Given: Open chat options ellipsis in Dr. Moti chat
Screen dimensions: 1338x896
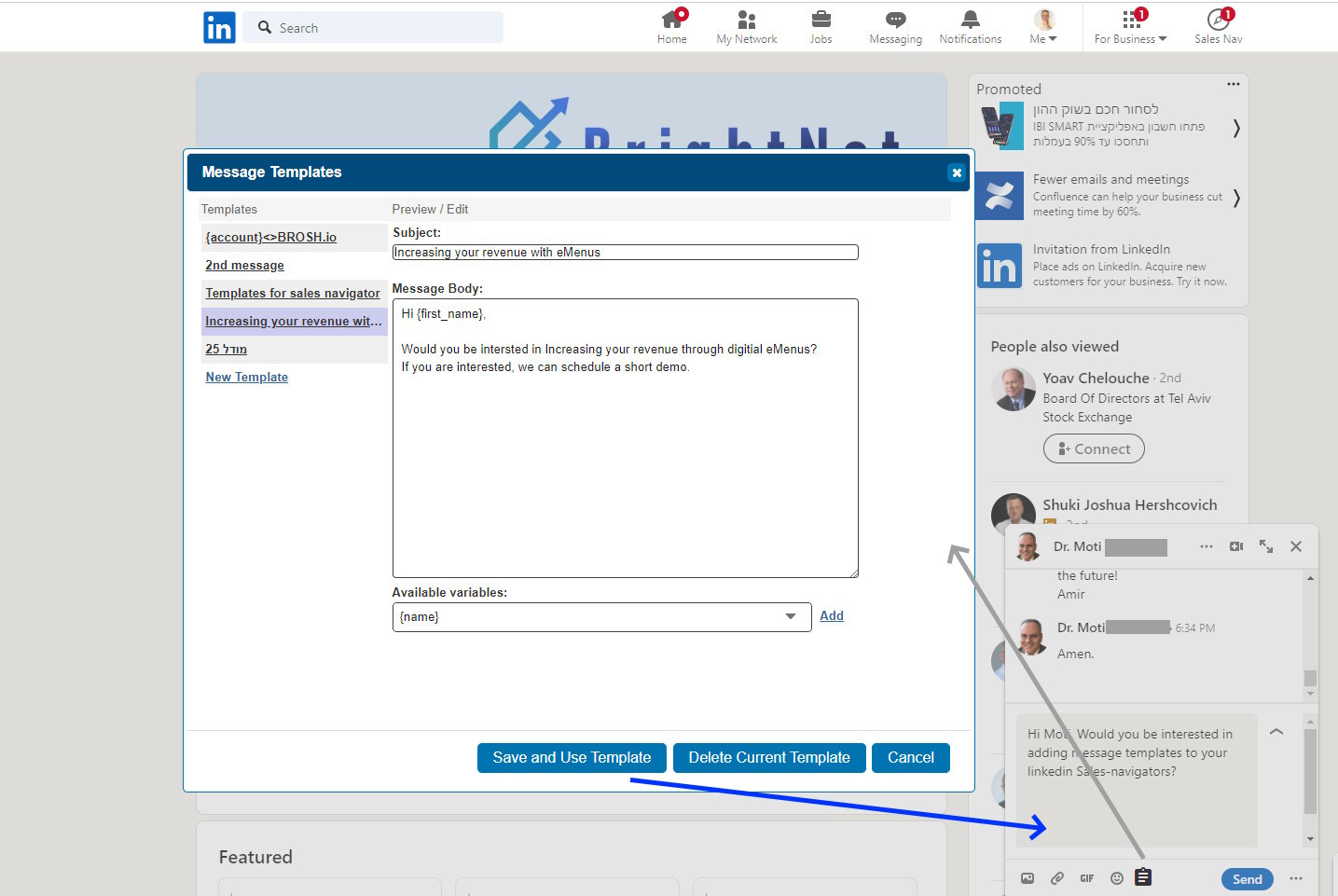Looking at the screenshot, I should point(1207,546).
